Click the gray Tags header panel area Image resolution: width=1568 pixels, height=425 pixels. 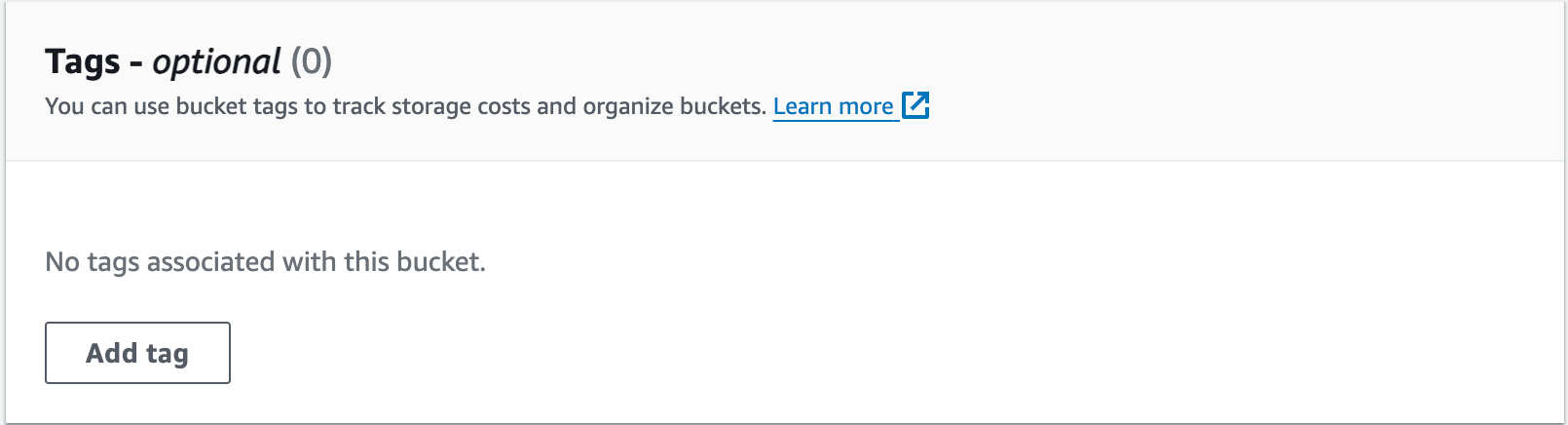coord(784,81)
